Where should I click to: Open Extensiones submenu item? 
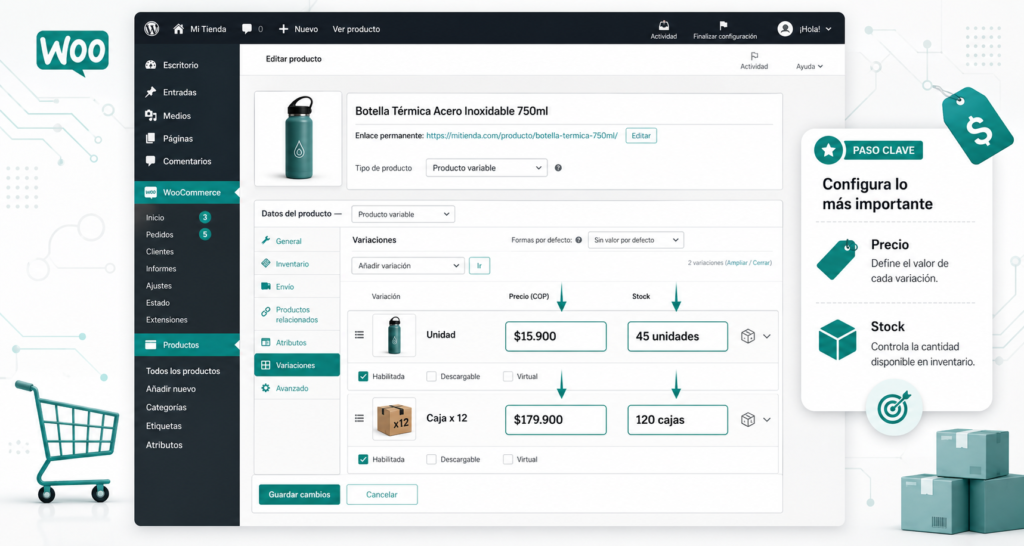click(x=167, y=319)
